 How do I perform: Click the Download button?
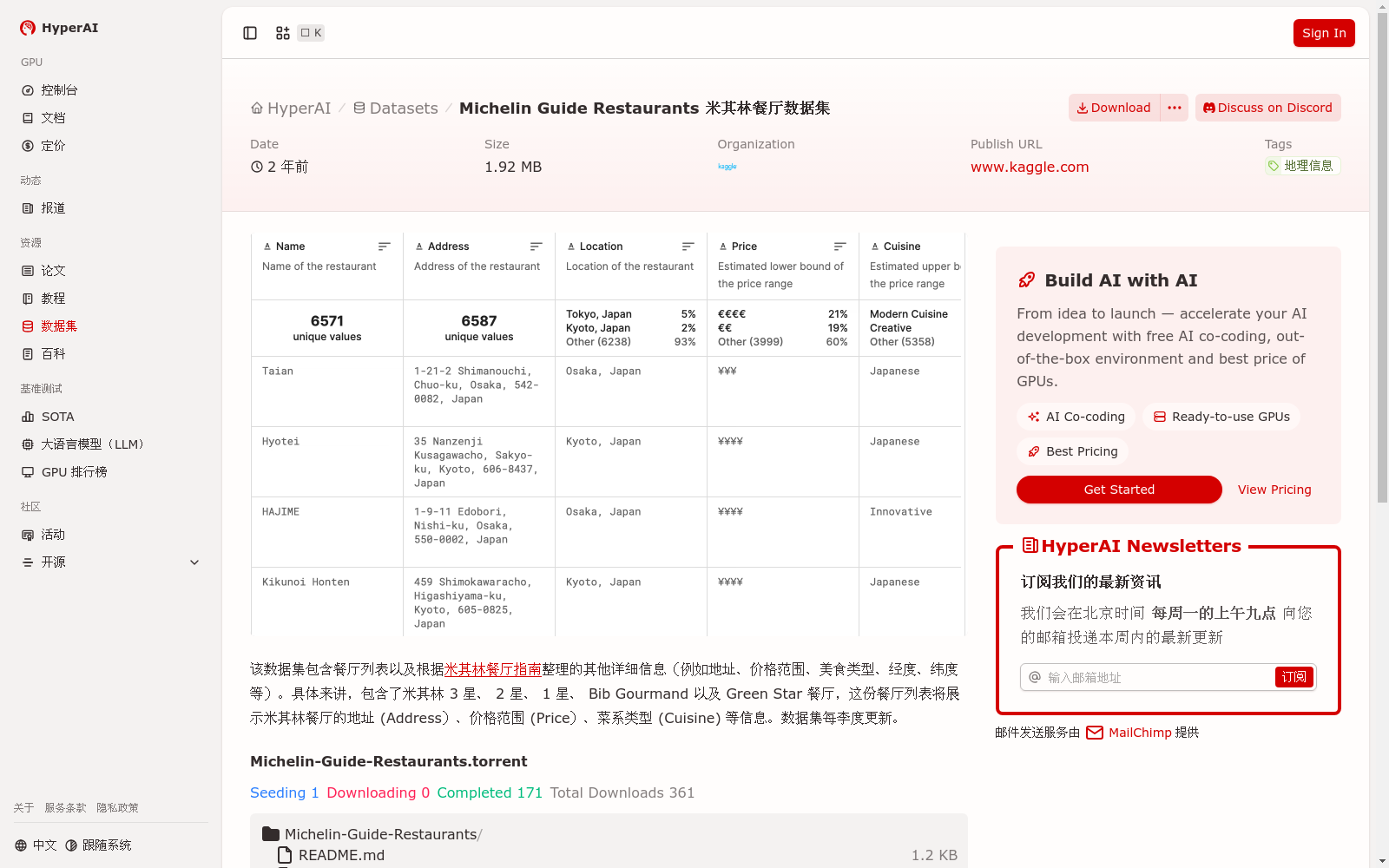(1114, 108)
